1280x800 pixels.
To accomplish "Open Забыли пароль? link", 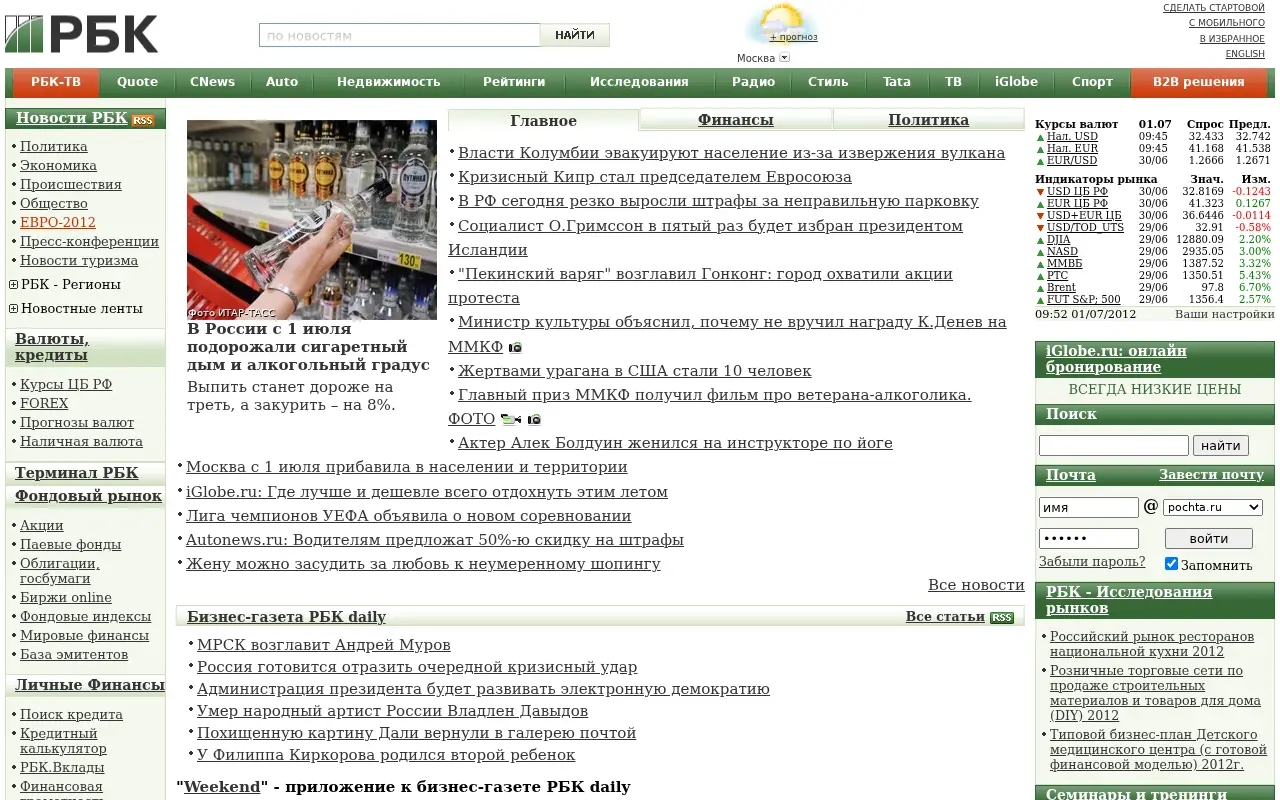I will point(1092,562).
